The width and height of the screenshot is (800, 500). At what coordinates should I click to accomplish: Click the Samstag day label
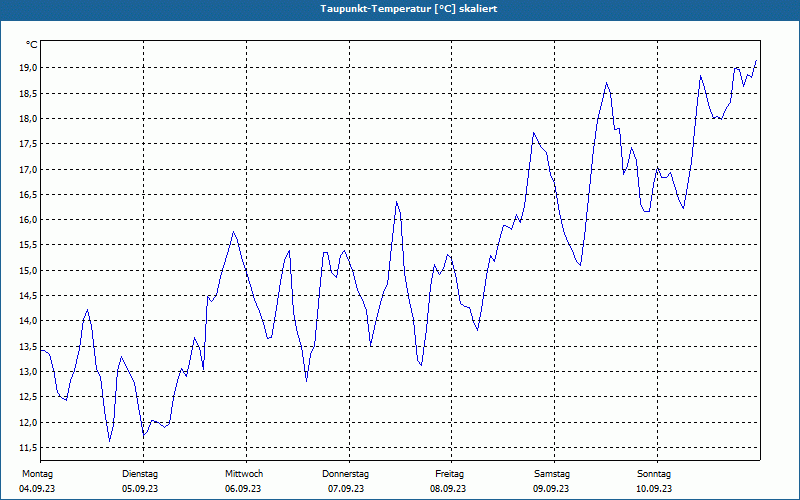(x=552, y=474)
